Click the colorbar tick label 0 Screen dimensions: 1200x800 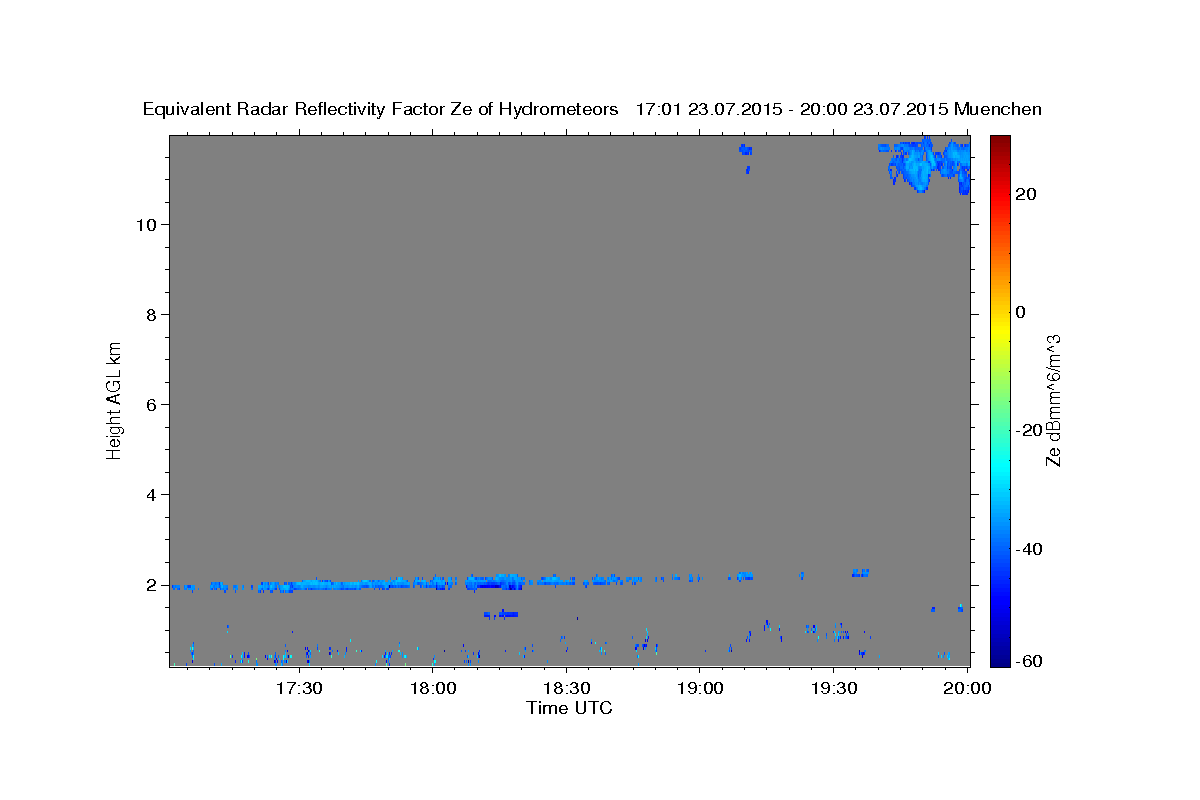1021,312
